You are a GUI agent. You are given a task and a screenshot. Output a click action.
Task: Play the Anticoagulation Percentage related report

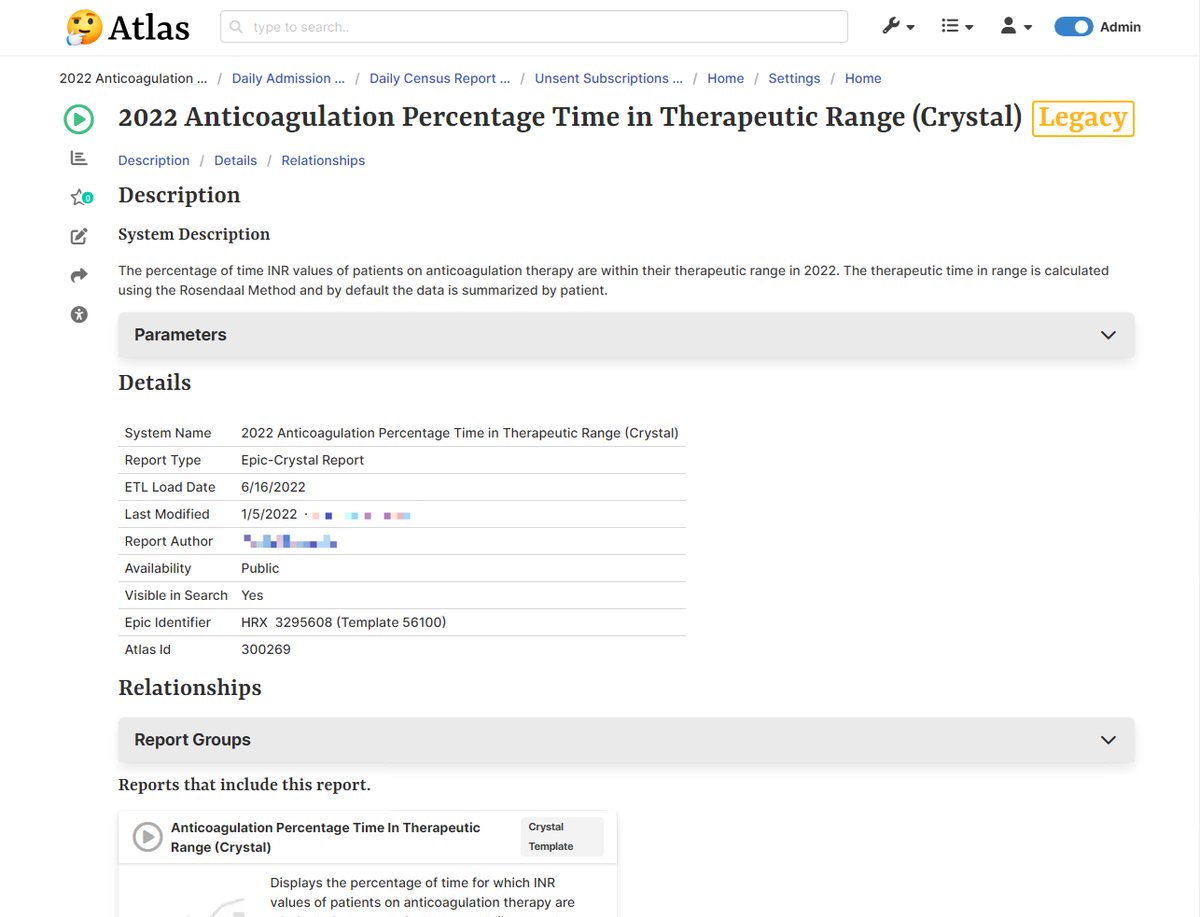click(147, 837)
